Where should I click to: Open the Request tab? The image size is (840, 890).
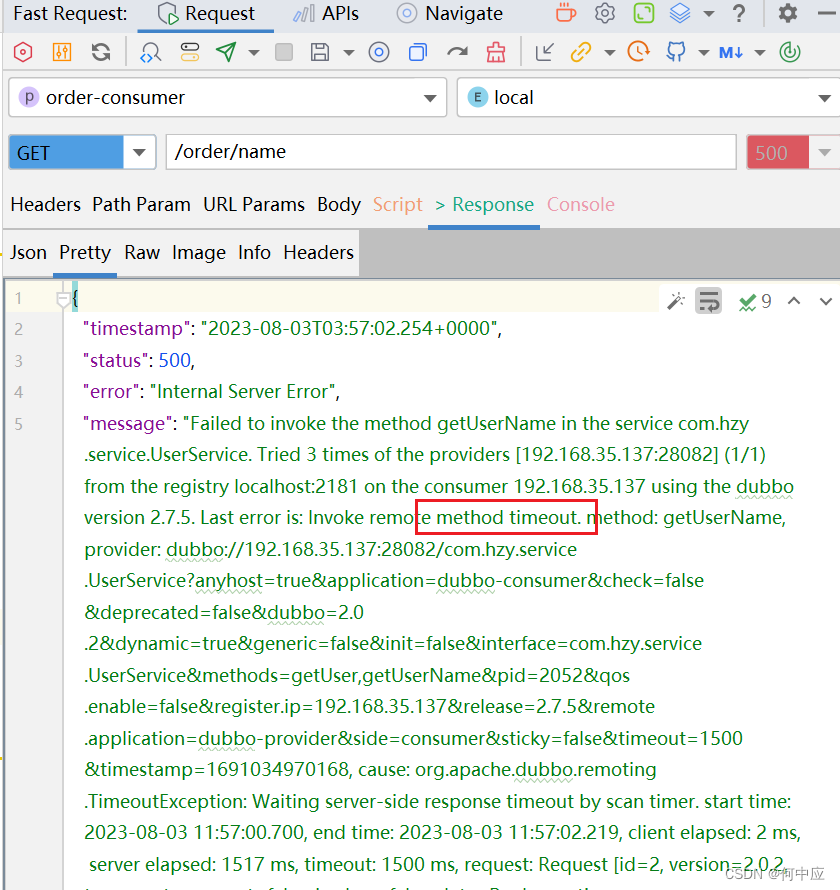coord(206,14)
